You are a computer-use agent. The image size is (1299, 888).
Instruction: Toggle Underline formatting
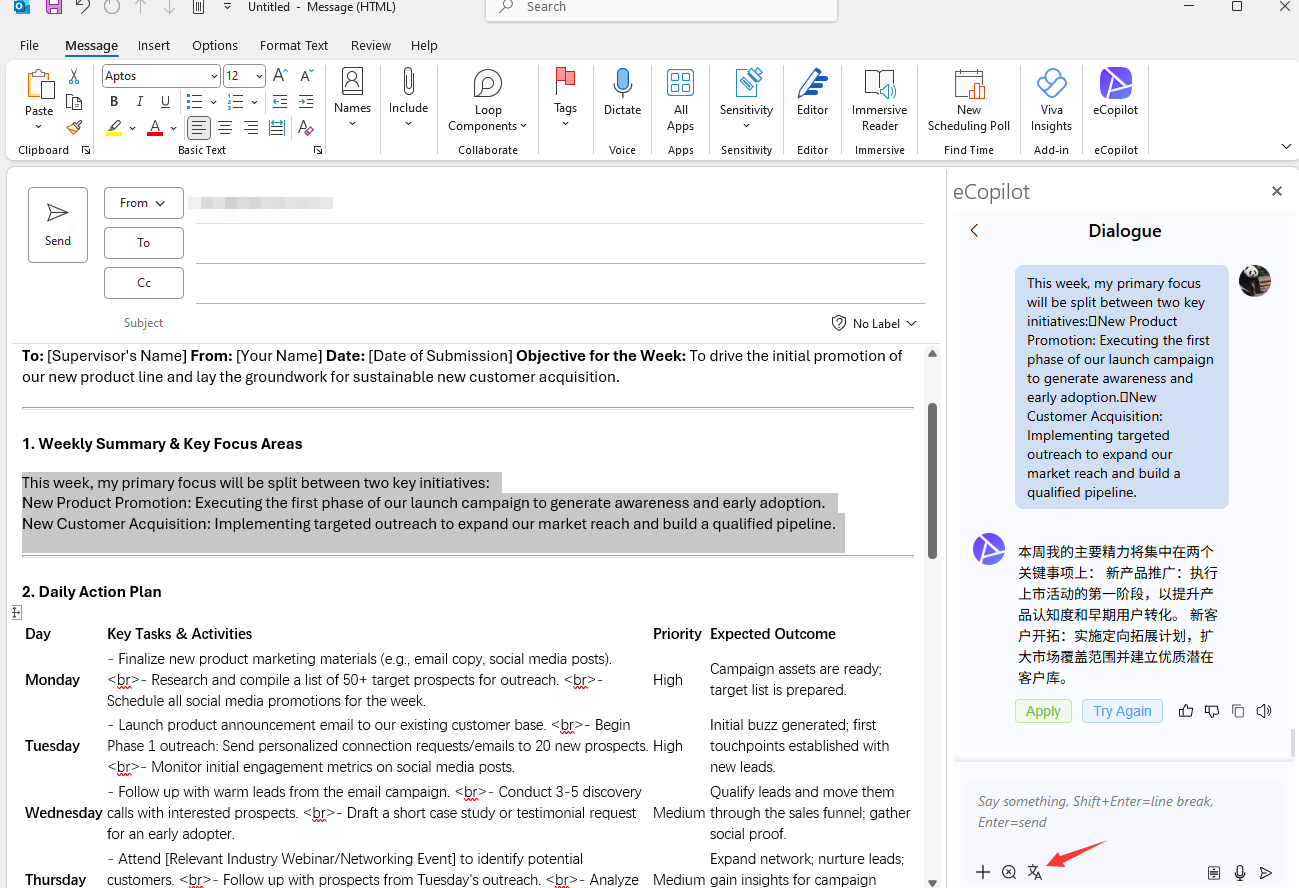coord(166,101)
